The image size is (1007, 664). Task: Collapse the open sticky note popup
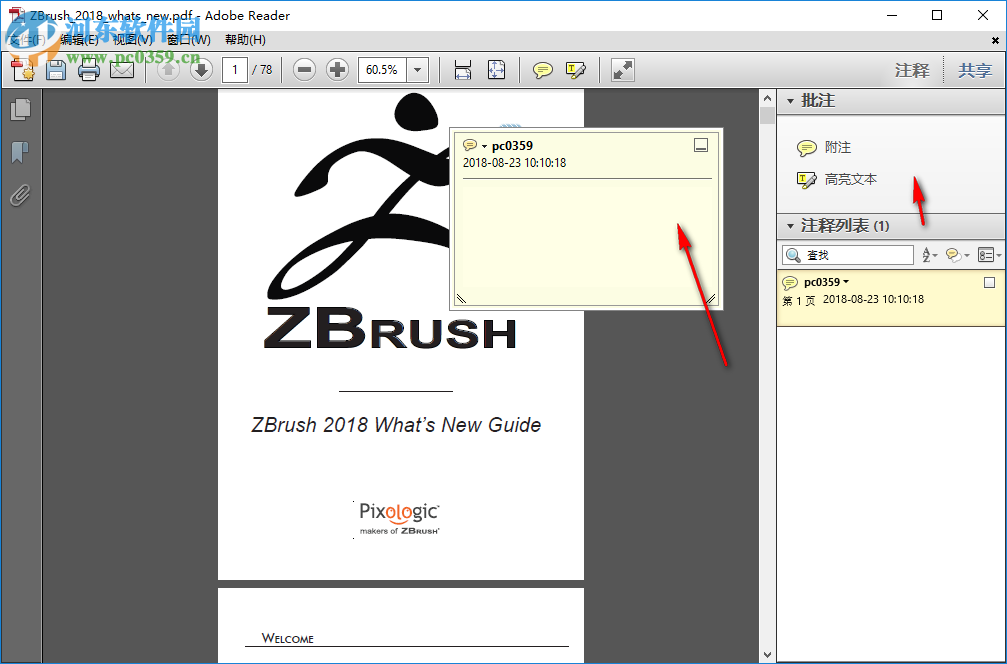[701, 144]
